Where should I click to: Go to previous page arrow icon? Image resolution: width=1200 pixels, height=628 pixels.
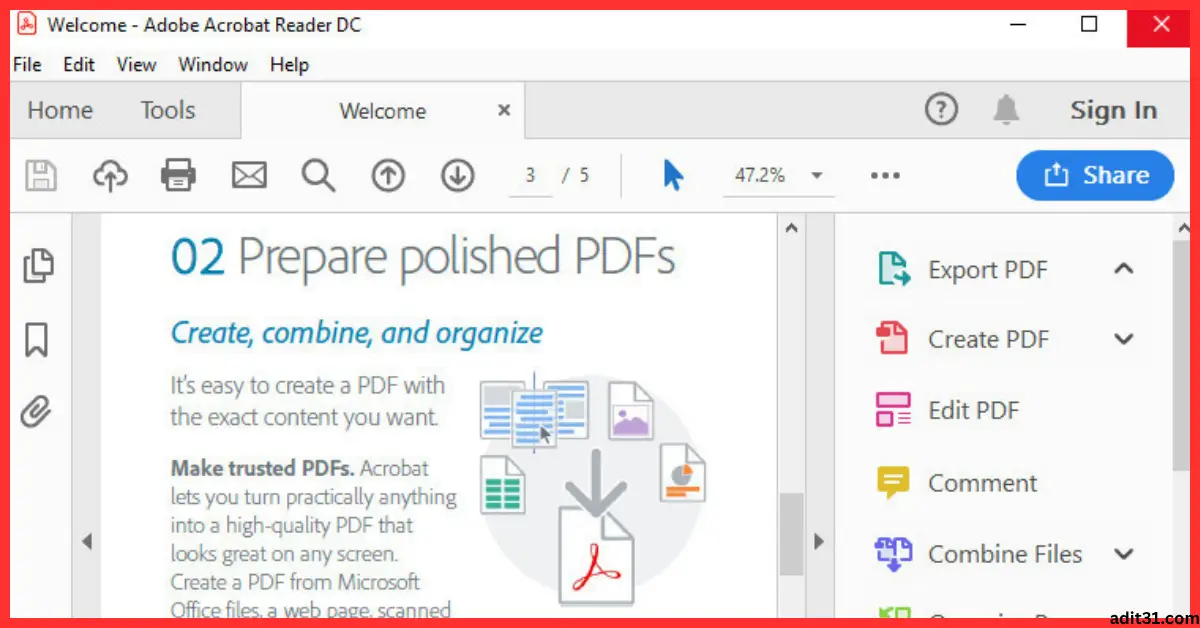[x=388, y=176]
